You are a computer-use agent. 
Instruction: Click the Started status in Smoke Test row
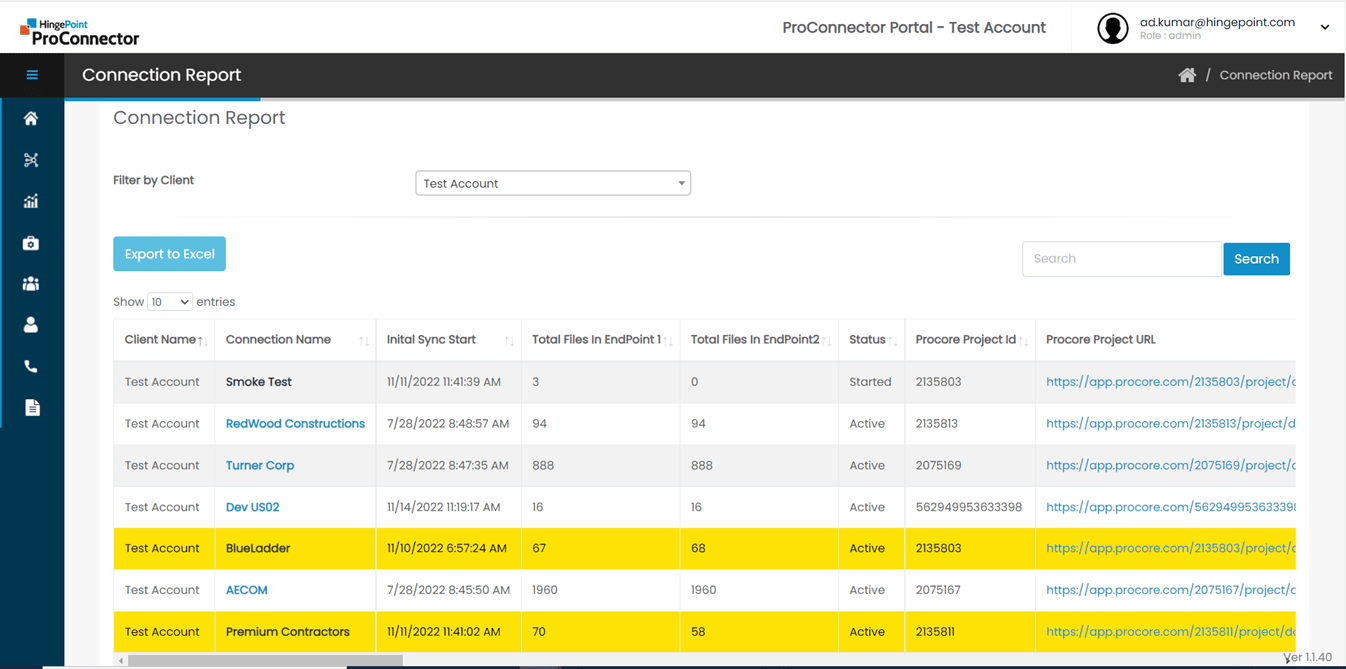pos(870,382)
